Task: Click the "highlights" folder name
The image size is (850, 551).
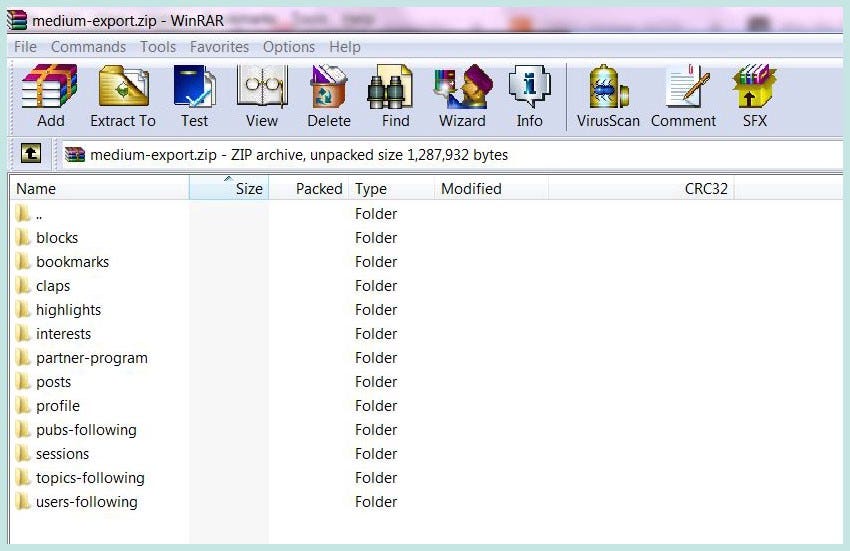Action: [68, 310]
